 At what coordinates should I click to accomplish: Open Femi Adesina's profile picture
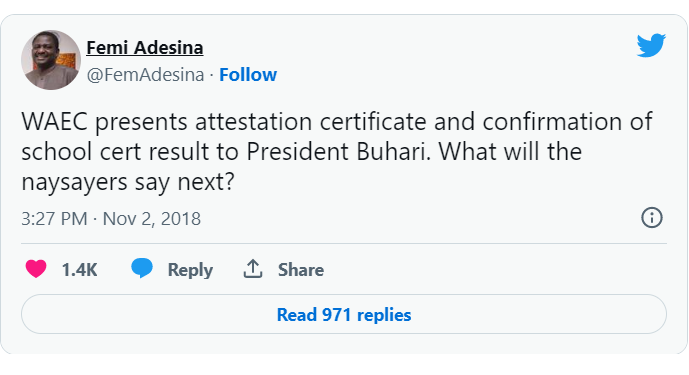(51, 60)
